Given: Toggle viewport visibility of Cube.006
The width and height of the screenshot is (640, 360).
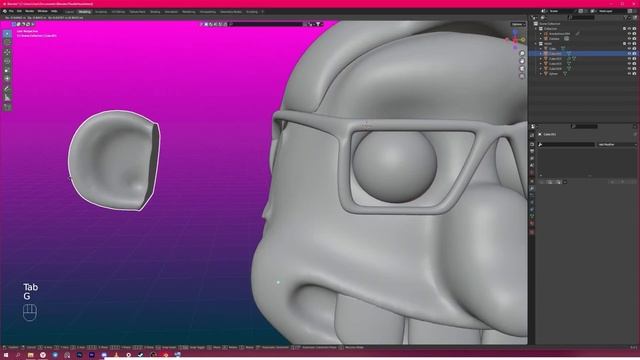Looking at the screenshot, I should coord(629,69).
